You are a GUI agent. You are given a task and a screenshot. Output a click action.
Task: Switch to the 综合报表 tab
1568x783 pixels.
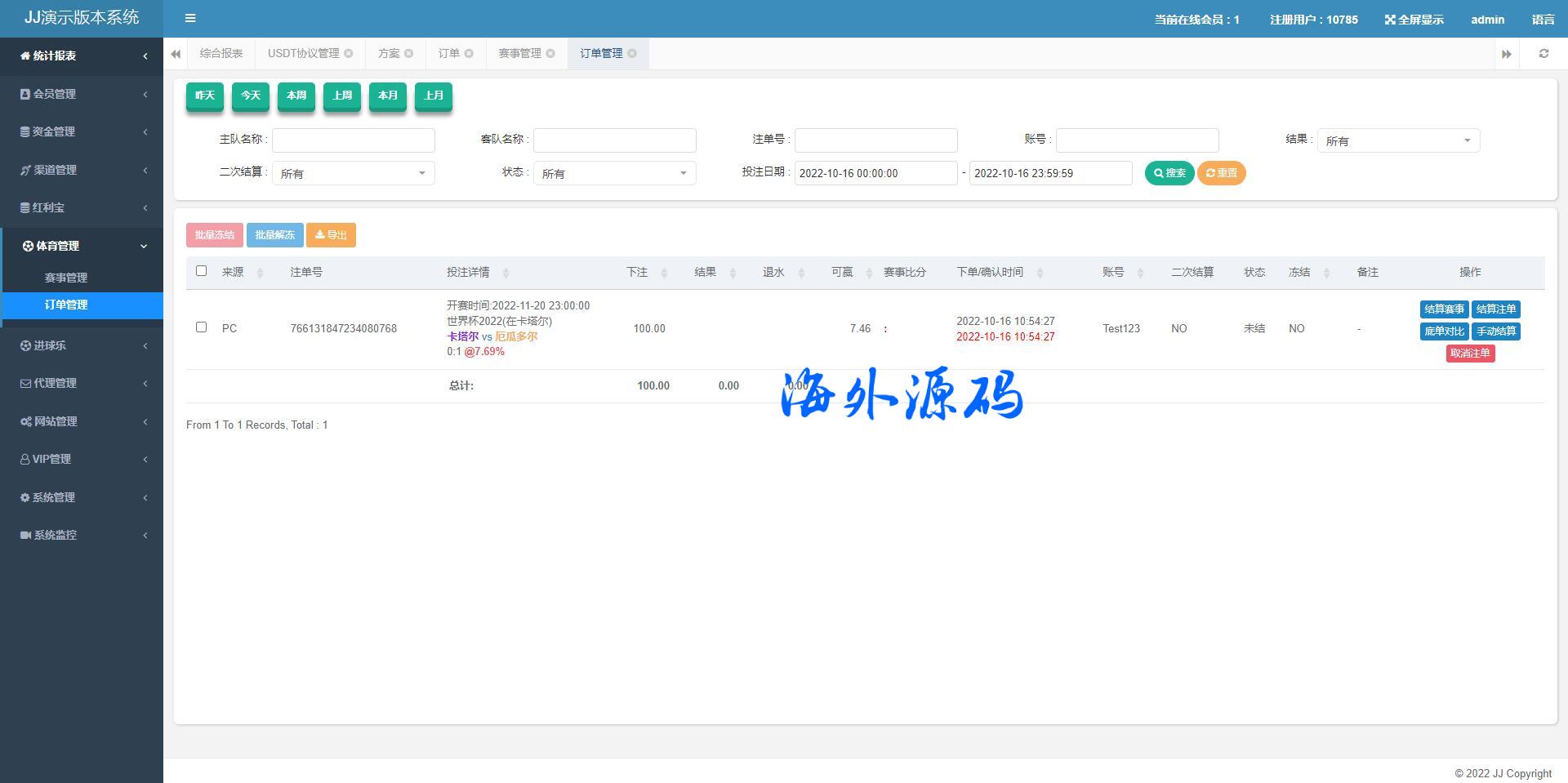[x=221, y=54]
